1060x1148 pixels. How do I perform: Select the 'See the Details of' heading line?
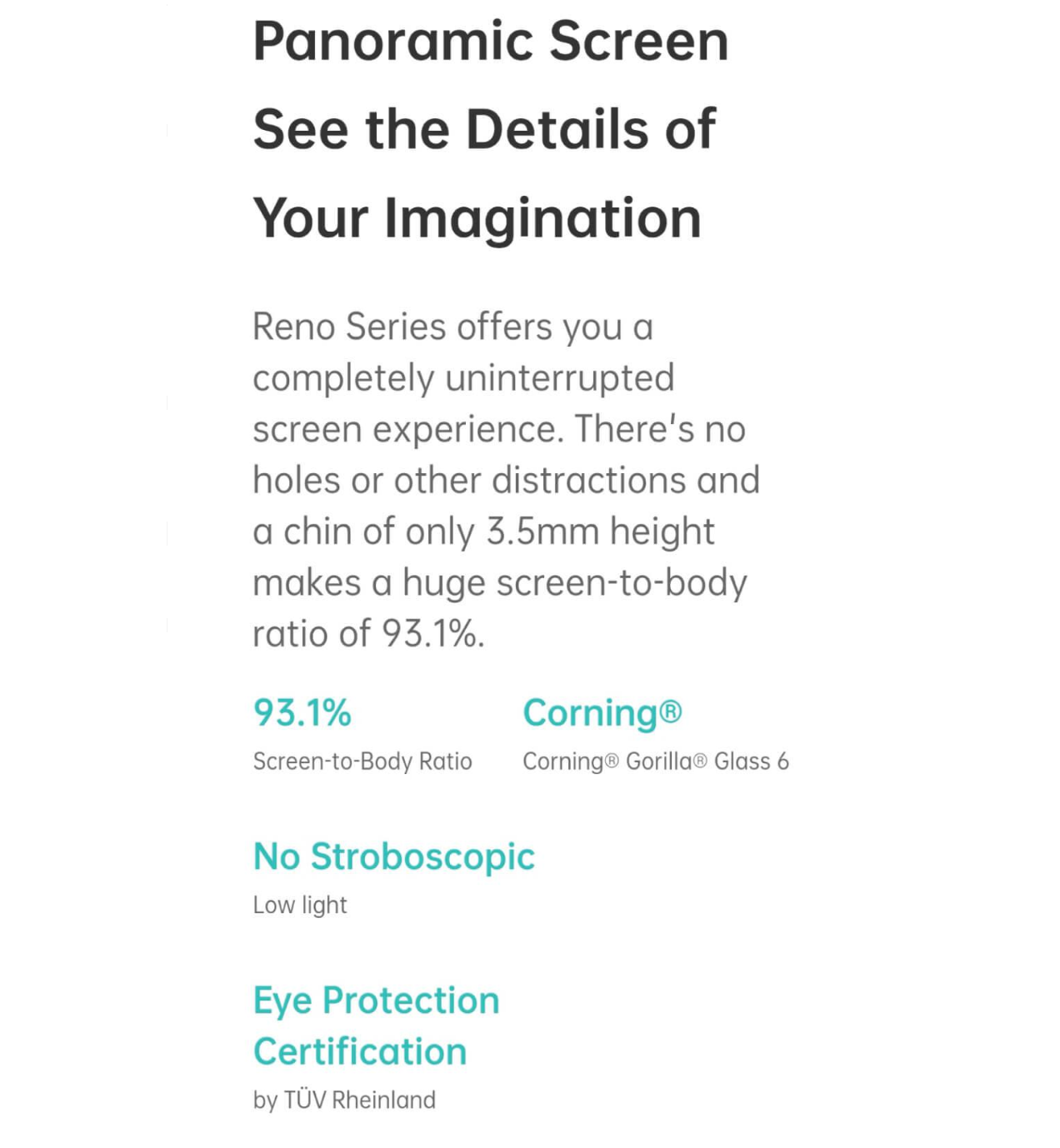pos(484,129)
